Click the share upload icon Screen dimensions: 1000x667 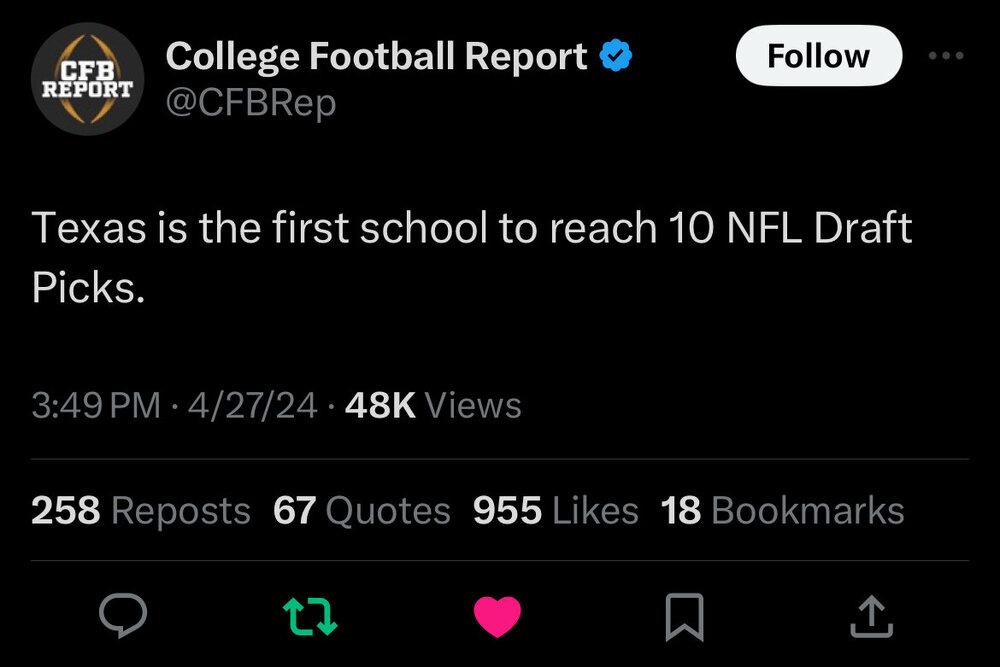tap(871, 616)
